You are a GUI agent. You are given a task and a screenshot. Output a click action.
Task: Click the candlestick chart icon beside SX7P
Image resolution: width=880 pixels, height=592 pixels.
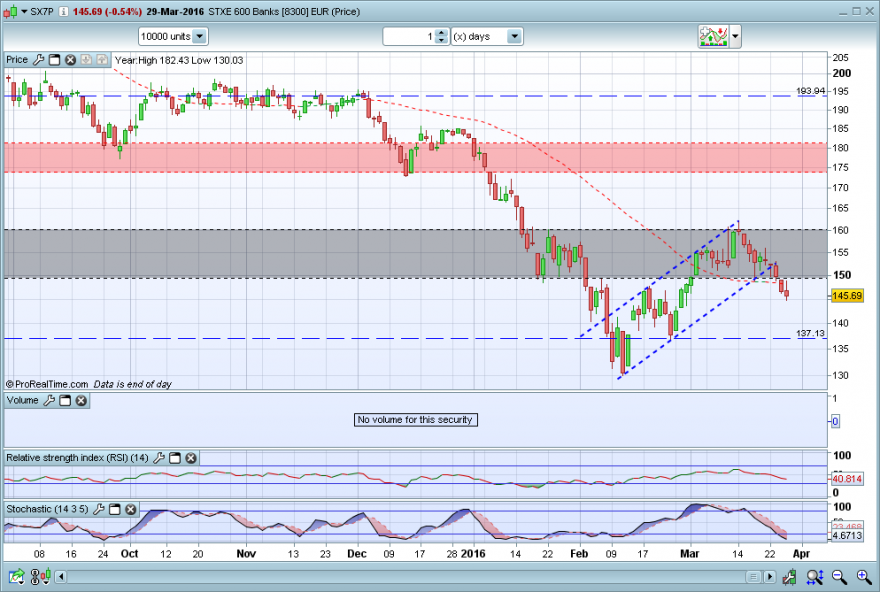pyautogui.click(x=10, y=11)
